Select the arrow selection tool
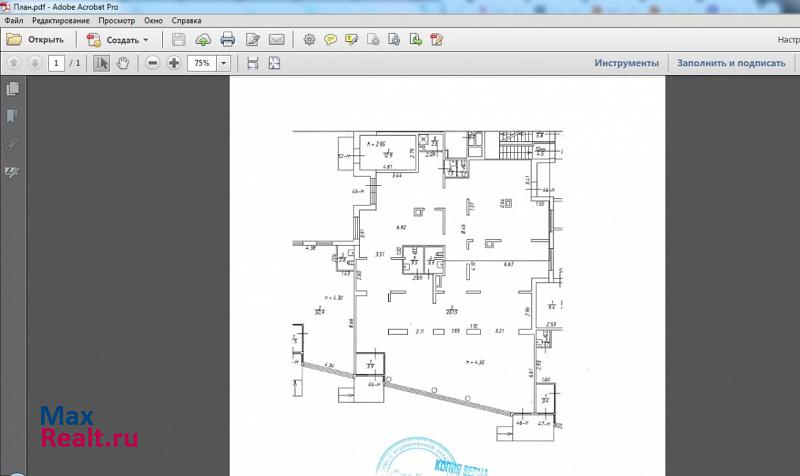This screenshot has height=476, width=800. 102,63
